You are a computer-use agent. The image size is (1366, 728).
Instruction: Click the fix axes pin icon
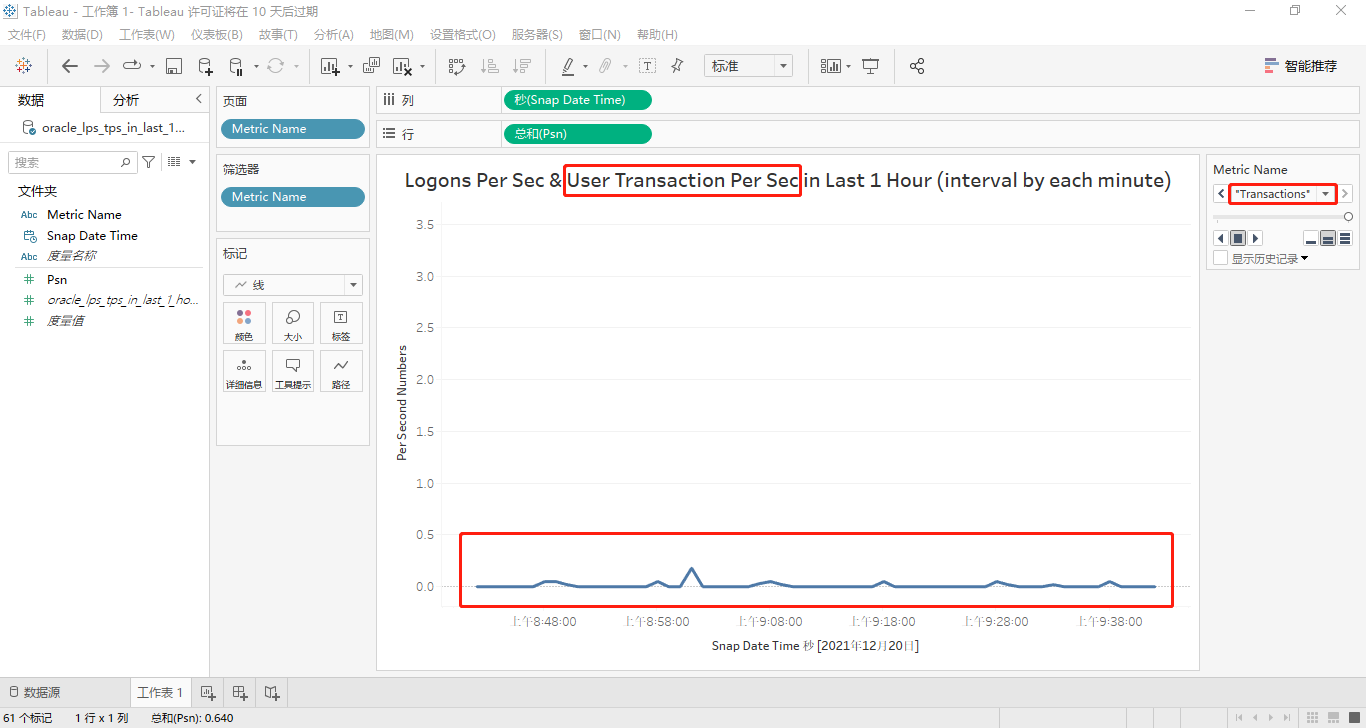677,66
